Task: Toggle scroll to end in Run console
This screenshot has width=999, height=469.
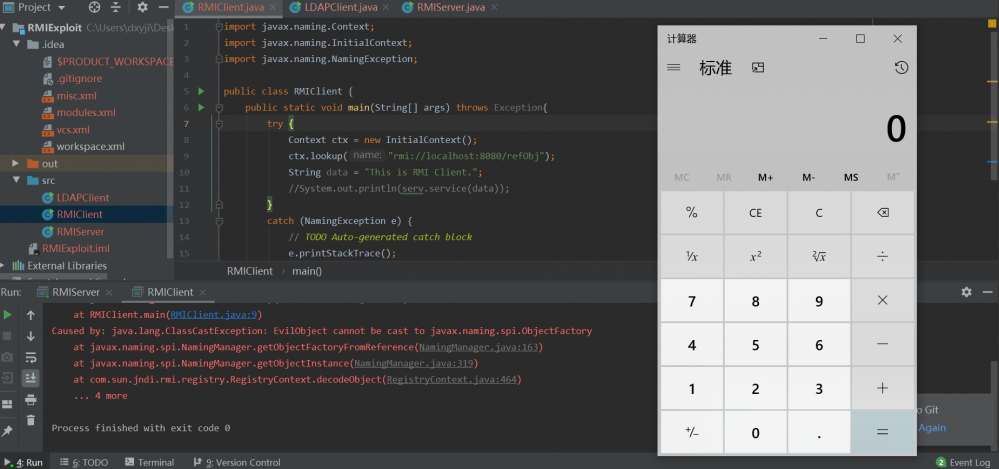Action: 31,377
